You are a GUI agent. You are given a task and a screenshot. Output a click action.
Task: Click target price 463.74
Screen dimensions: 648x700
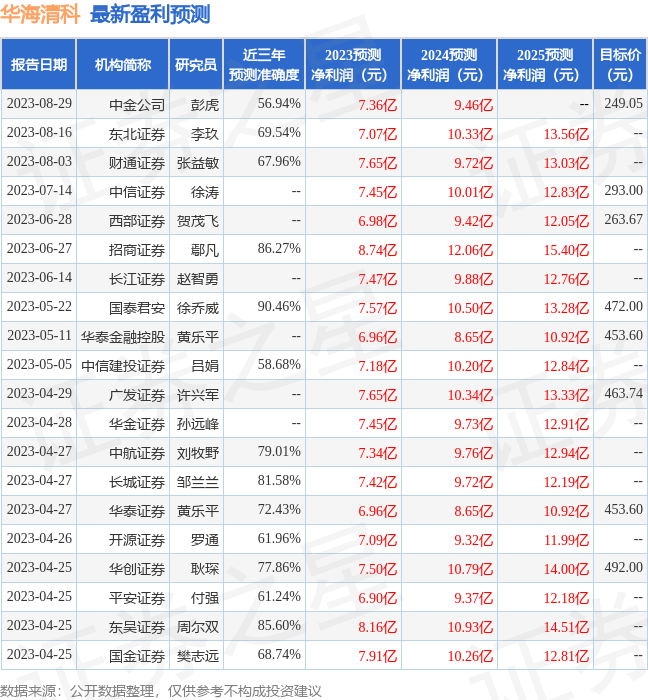pos(623,394)
